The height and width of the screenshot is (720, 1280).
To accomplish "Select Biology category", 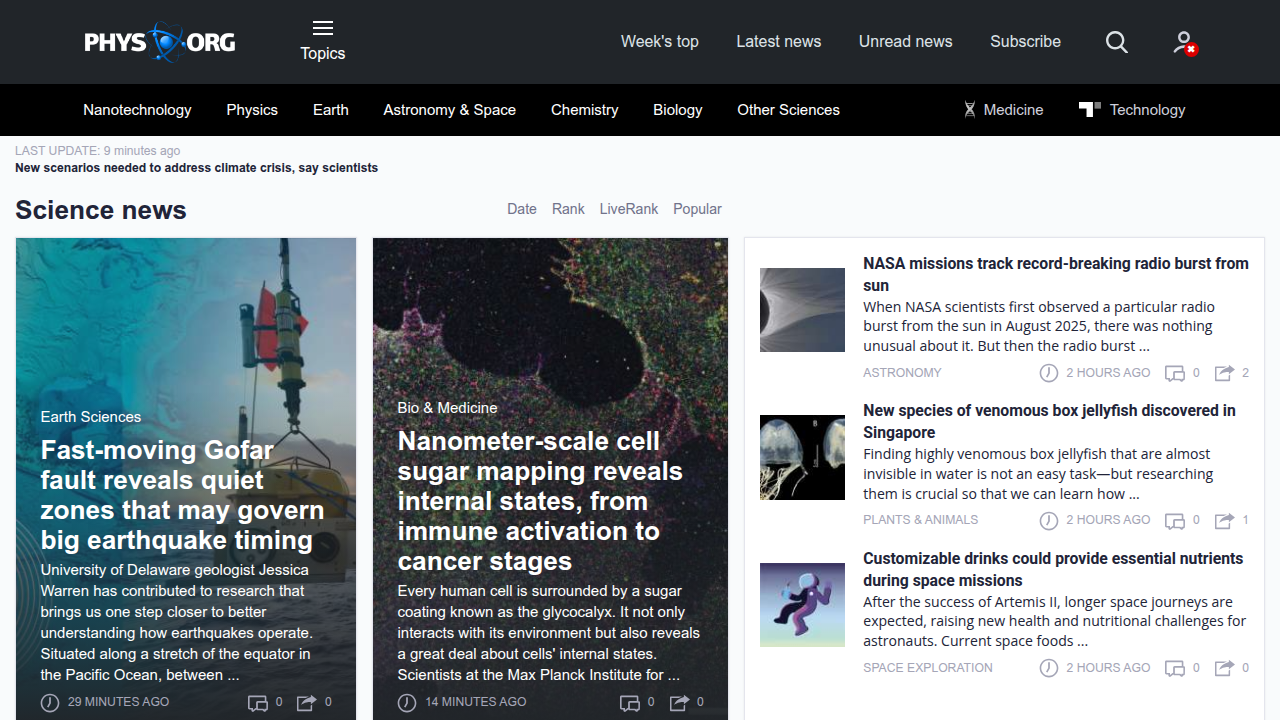I will (x=678, y=110).
